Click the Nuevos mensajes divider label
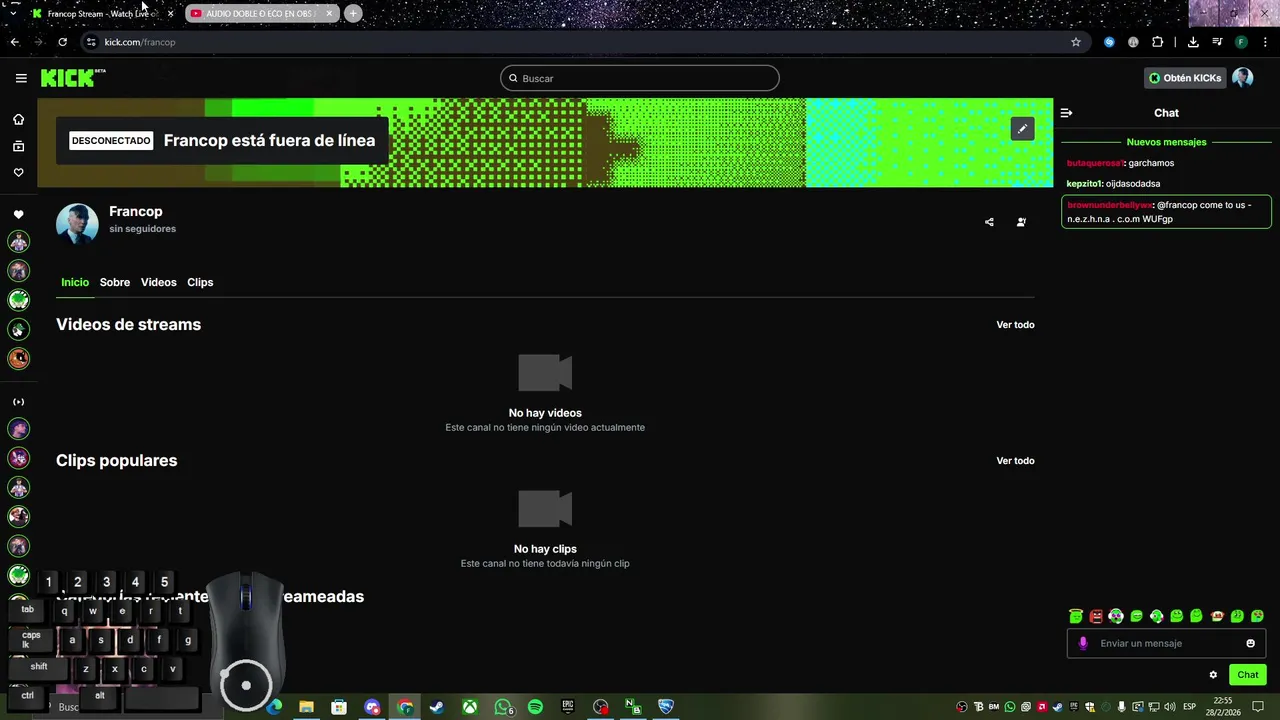Screen dimensions: 1280x720 1166,142
